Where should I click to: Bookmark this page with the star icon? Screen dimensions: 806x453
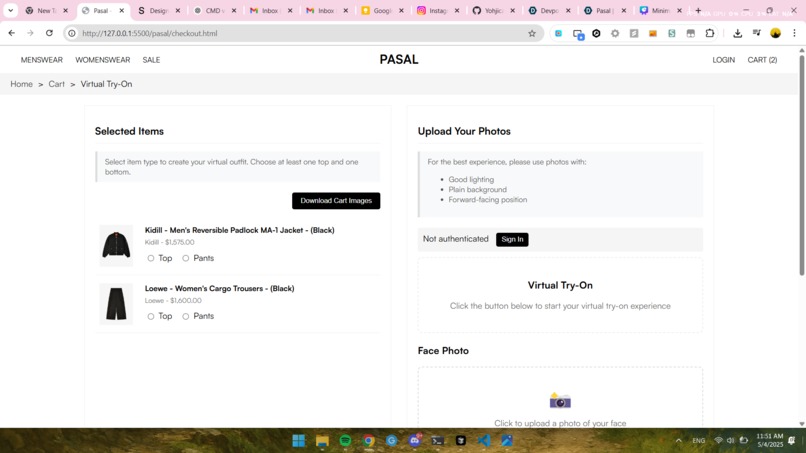(x=532, y=33)
